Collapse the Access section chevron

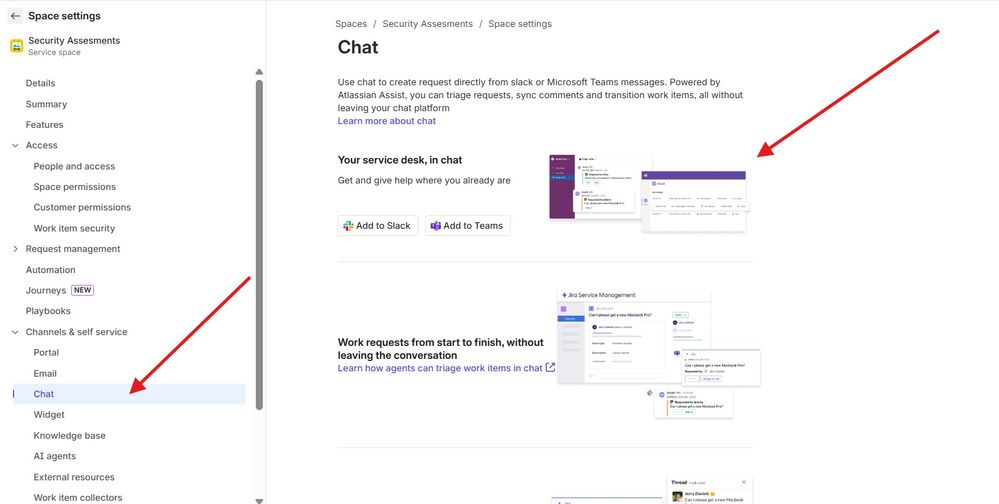coord(15,145)
